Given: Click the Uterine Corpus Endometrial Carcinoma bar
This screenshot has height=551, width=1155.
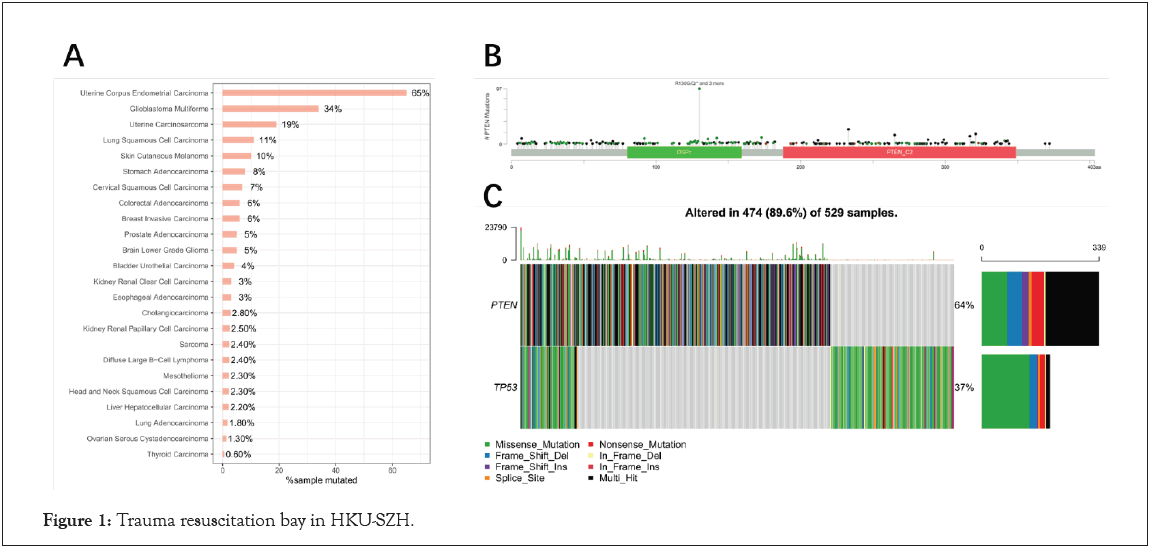Looking at the screenshot, I should (x=314, y=93).
